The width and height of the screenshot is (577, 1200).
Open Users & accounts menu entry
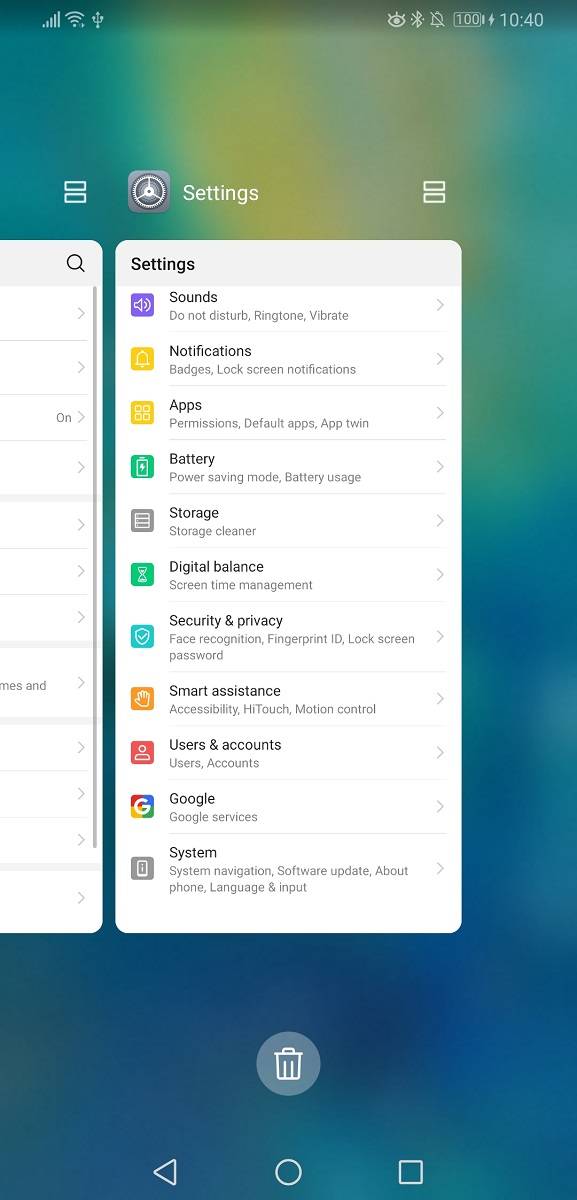[x=288, y=753]
